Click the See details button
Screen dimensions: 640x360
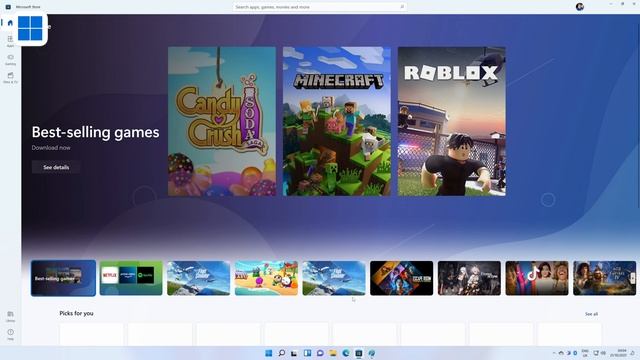(56, 167)
